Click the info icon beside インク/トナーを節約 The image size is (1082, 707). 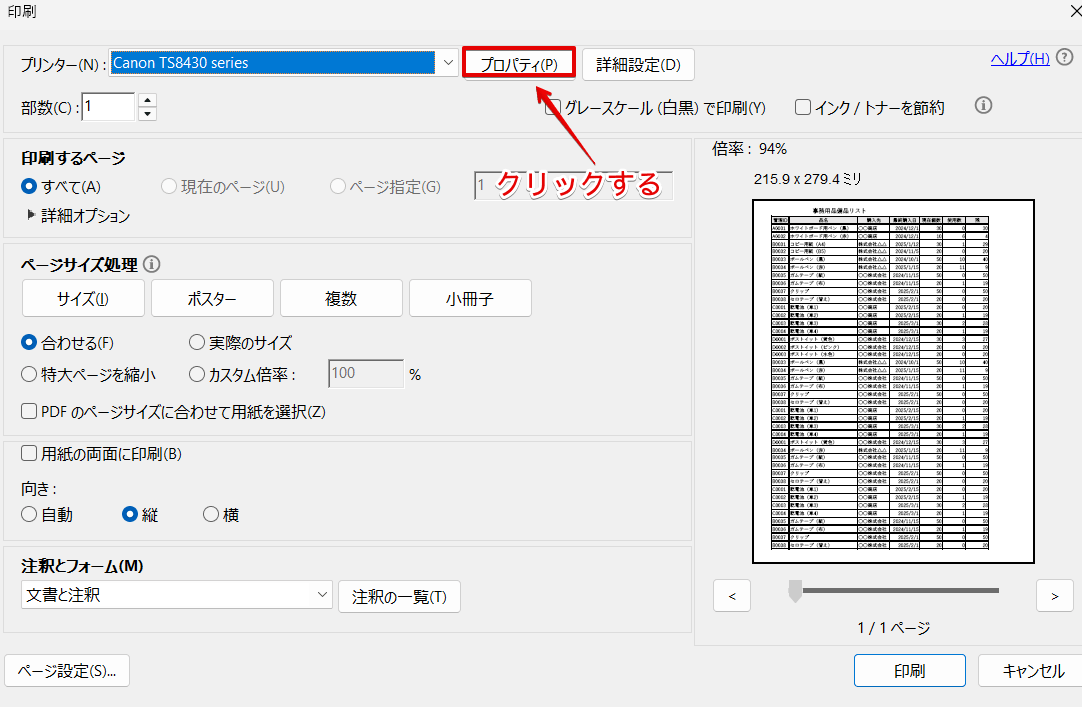983,105
